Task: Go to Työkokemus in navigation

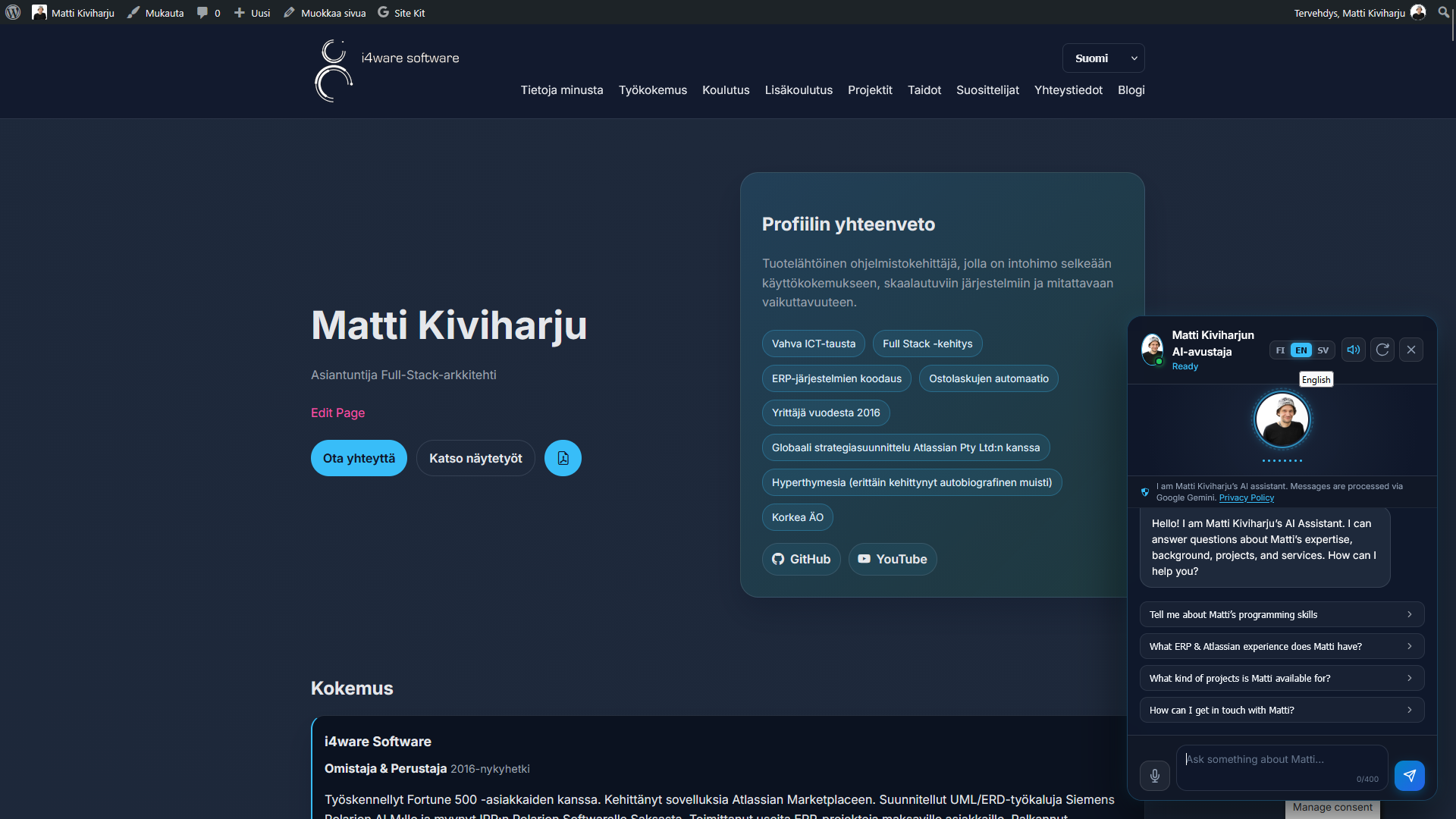Action: 653,90
